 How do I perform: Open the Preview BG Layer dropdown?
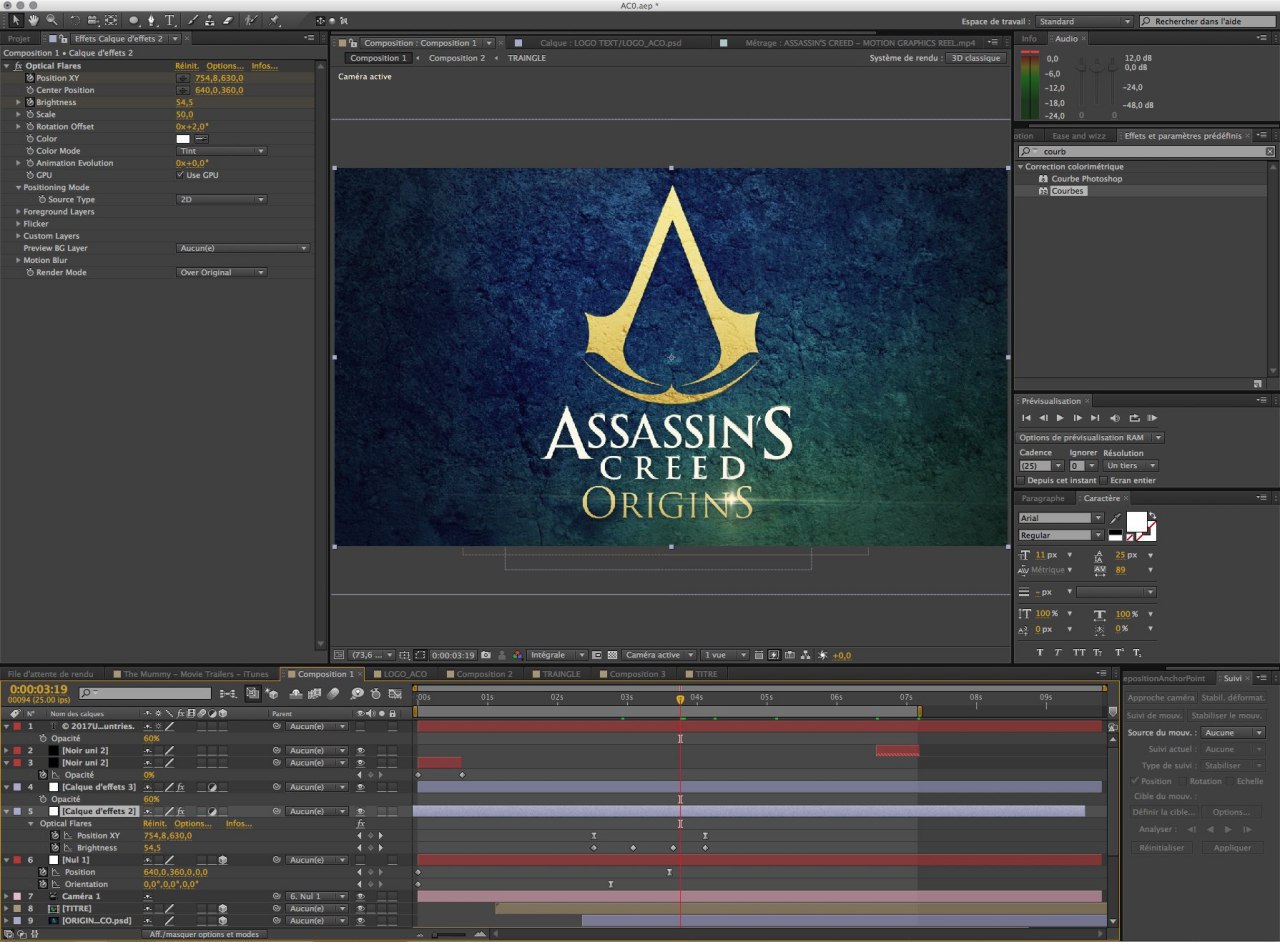click(x=243, y=248)
